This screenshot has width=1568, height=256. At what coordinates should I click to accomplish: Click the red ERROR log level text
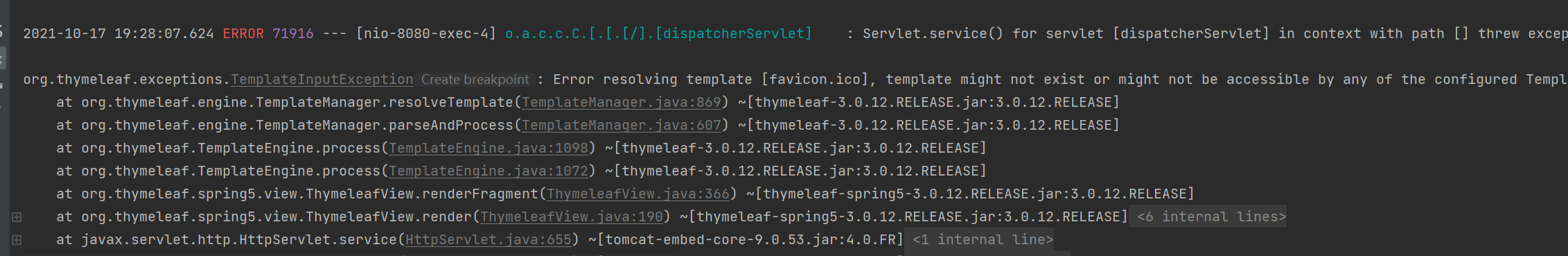coord(243,34)
